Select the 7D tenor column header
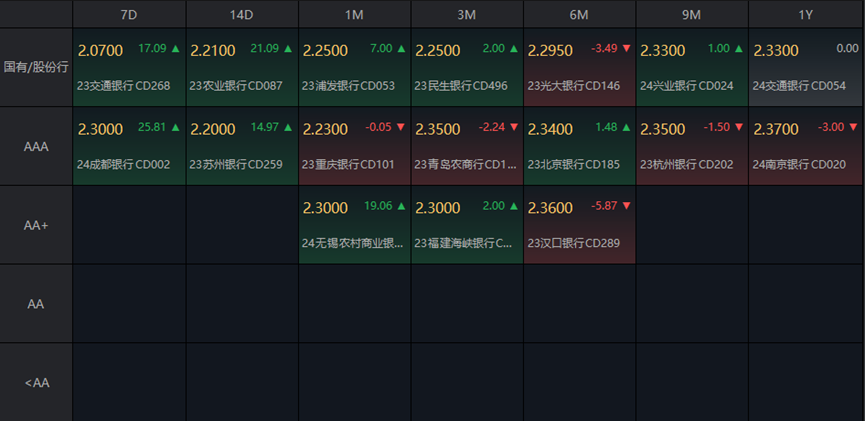 point(129,14)
